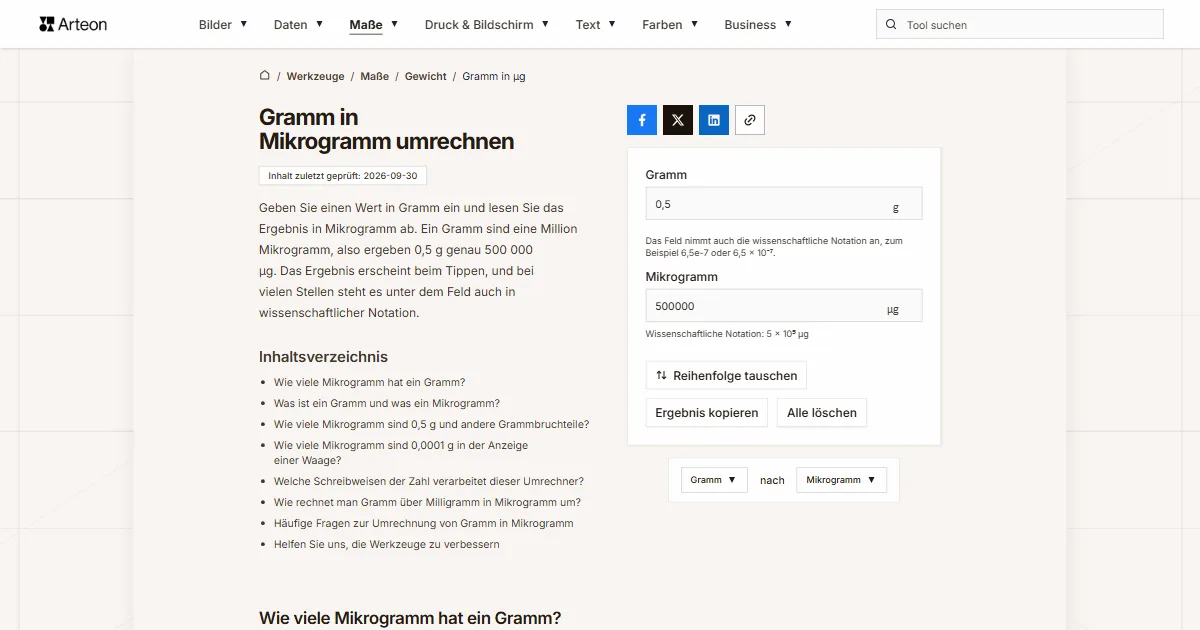Screen dimensions: 1200x630
Task: Share the page on LinkedIn
Action: click(x=714, y=120)
